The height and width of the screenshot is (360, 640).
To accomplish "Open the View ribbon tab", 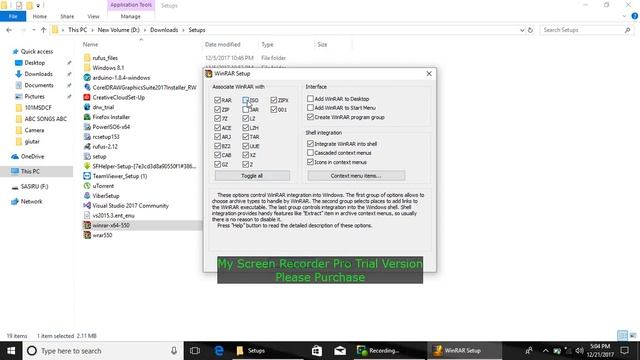I will 93,16.
